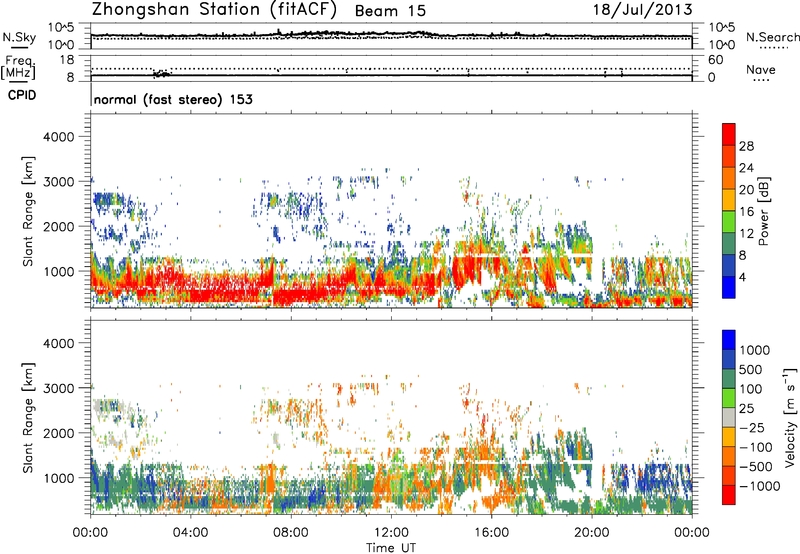Click '1000' on velocity panel range axis
Image resolution: width=800 pixels, height=554 pixels.
coord(58,478)
